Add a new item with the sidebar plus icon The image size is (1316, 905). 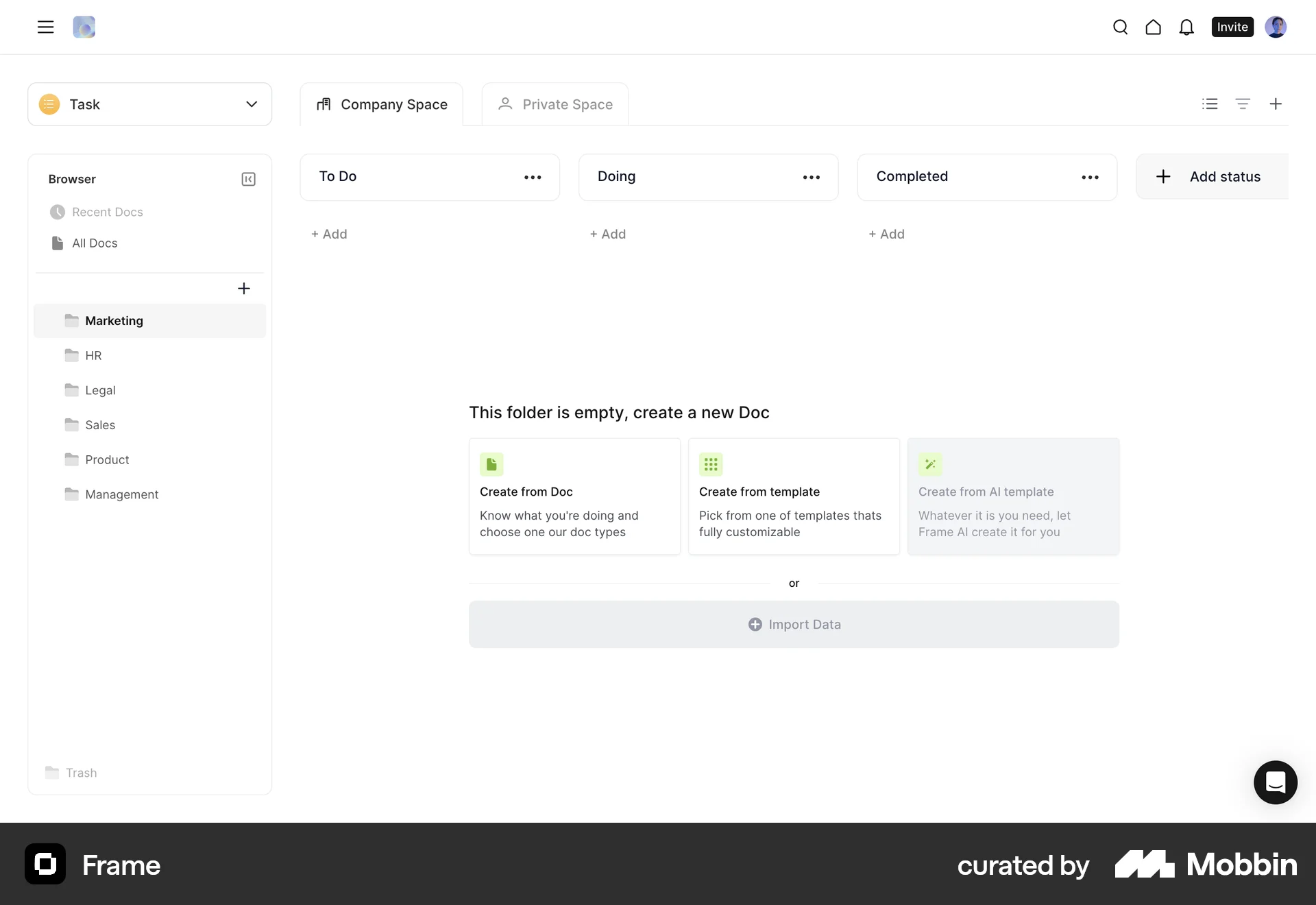point(244,288)
